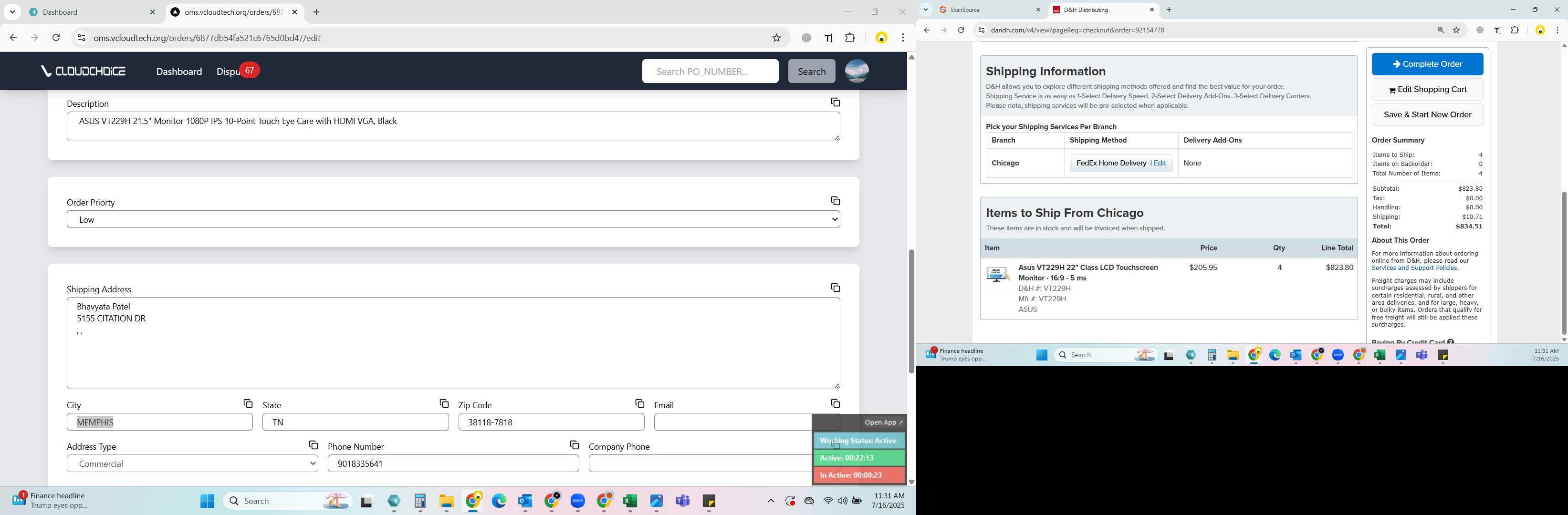The image size is (1568, 515).
Task: Open Extensions puzzle icon in the D&H browser window
Action: click(x=1515, y=30)
